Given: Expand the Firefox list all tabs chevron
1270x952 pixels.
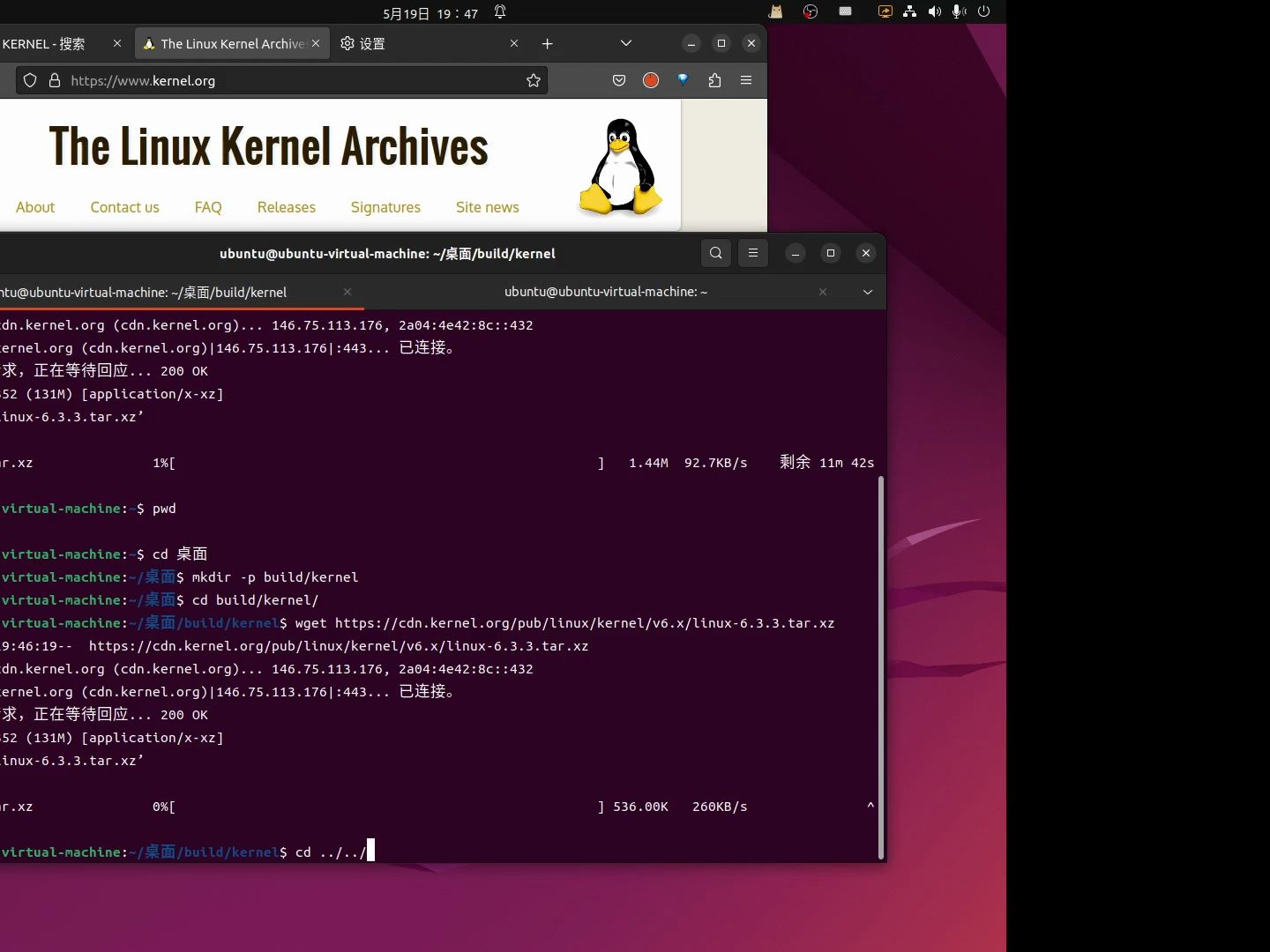Looking at the screenshot, I should coord(626,43).
